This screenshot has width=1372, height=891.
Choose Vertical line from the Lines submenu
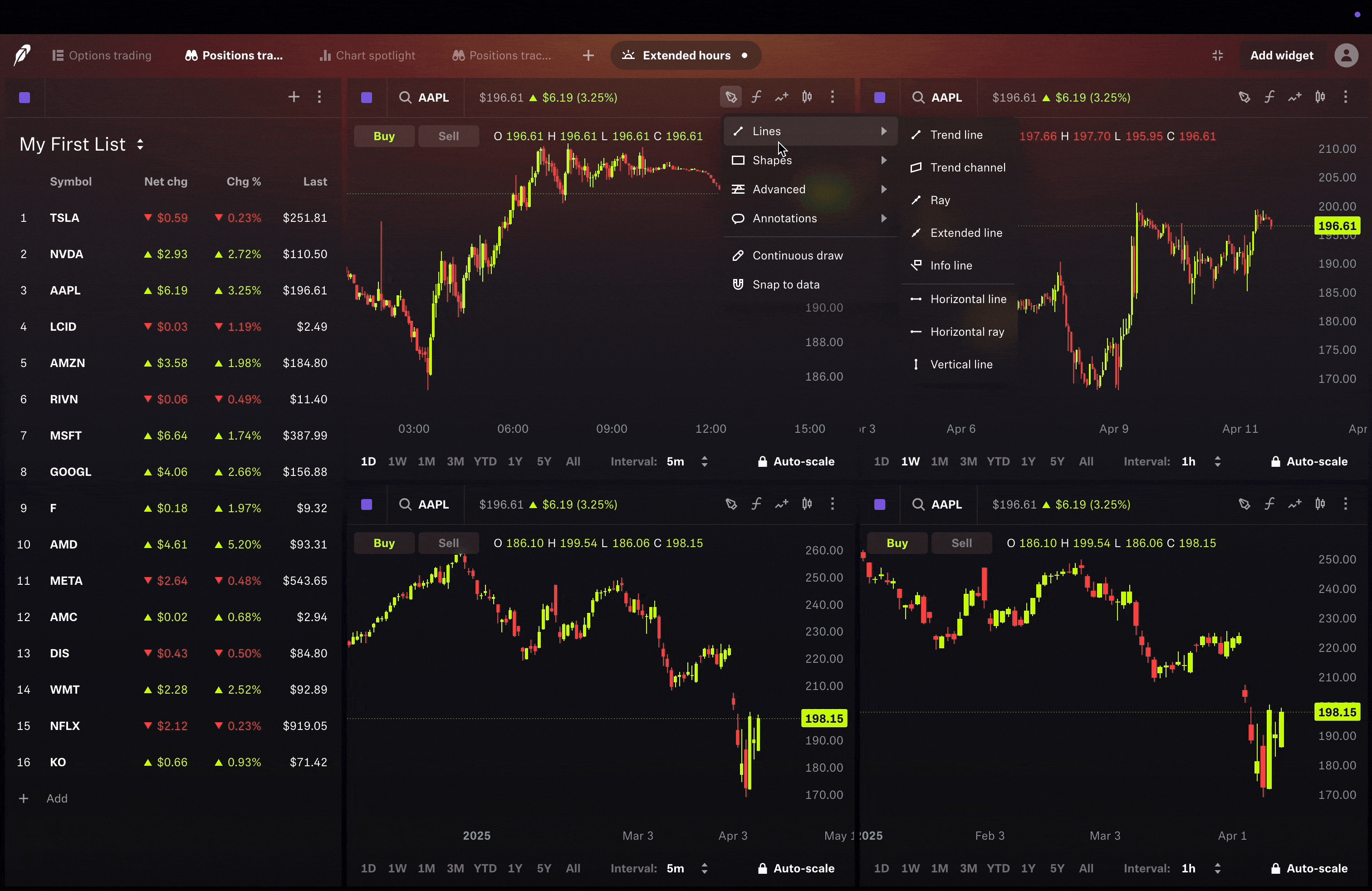(x=959, y=365)
